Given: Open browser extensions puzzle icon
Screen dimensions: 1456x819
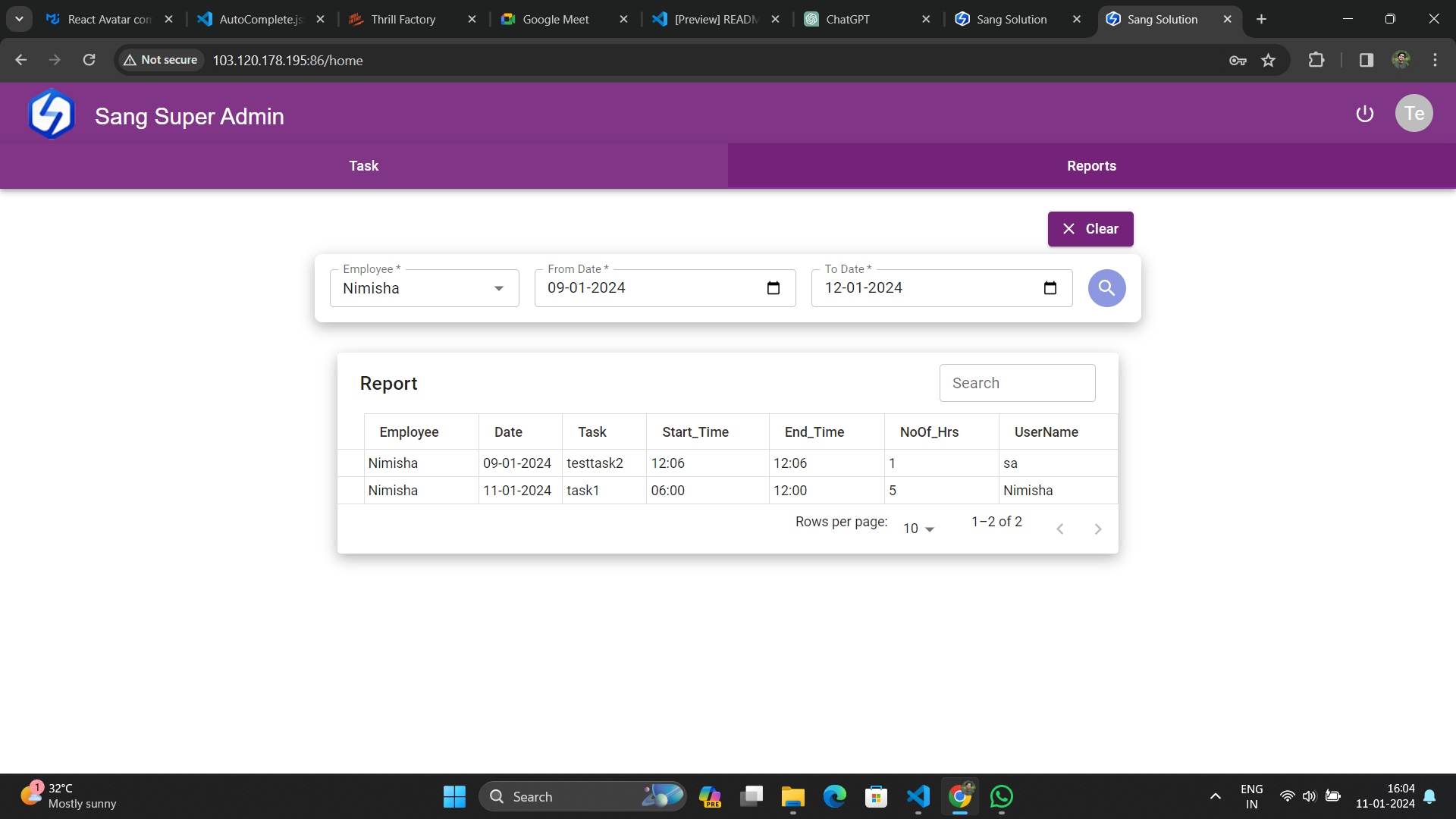Looking at the screenshot, I should pyautogui.click(x=1316, y=61).
